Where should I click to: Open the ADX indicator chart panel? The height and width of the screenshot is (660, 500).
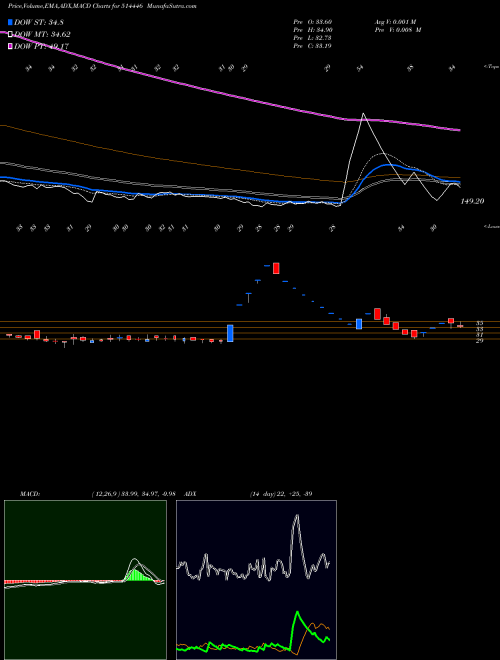pos(256,580)
